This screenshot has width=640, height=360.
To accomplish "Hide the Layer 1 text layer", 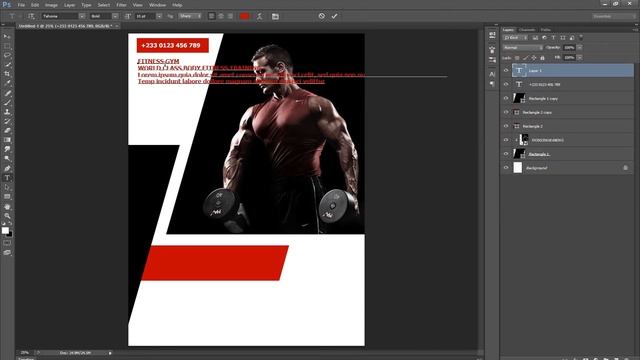I will [506, 71].
